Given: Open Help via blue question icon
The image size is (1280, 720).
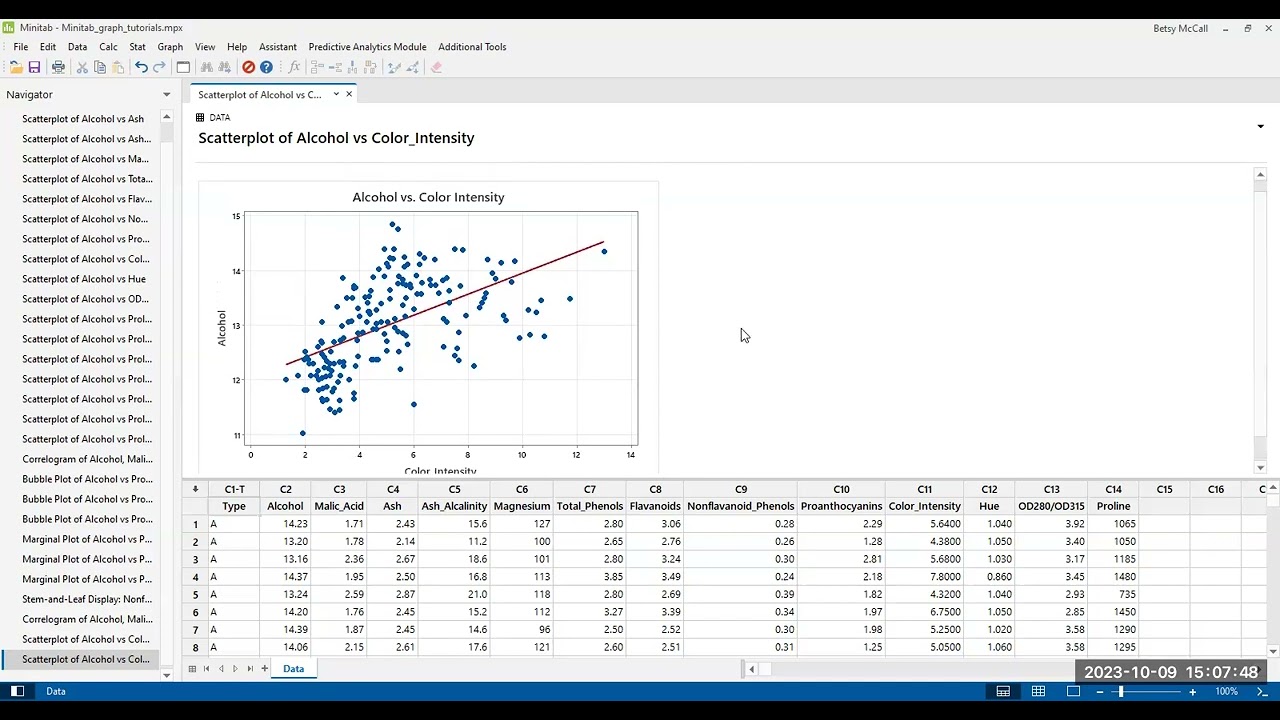Looking at the screenshot, I should click(266, 67).
